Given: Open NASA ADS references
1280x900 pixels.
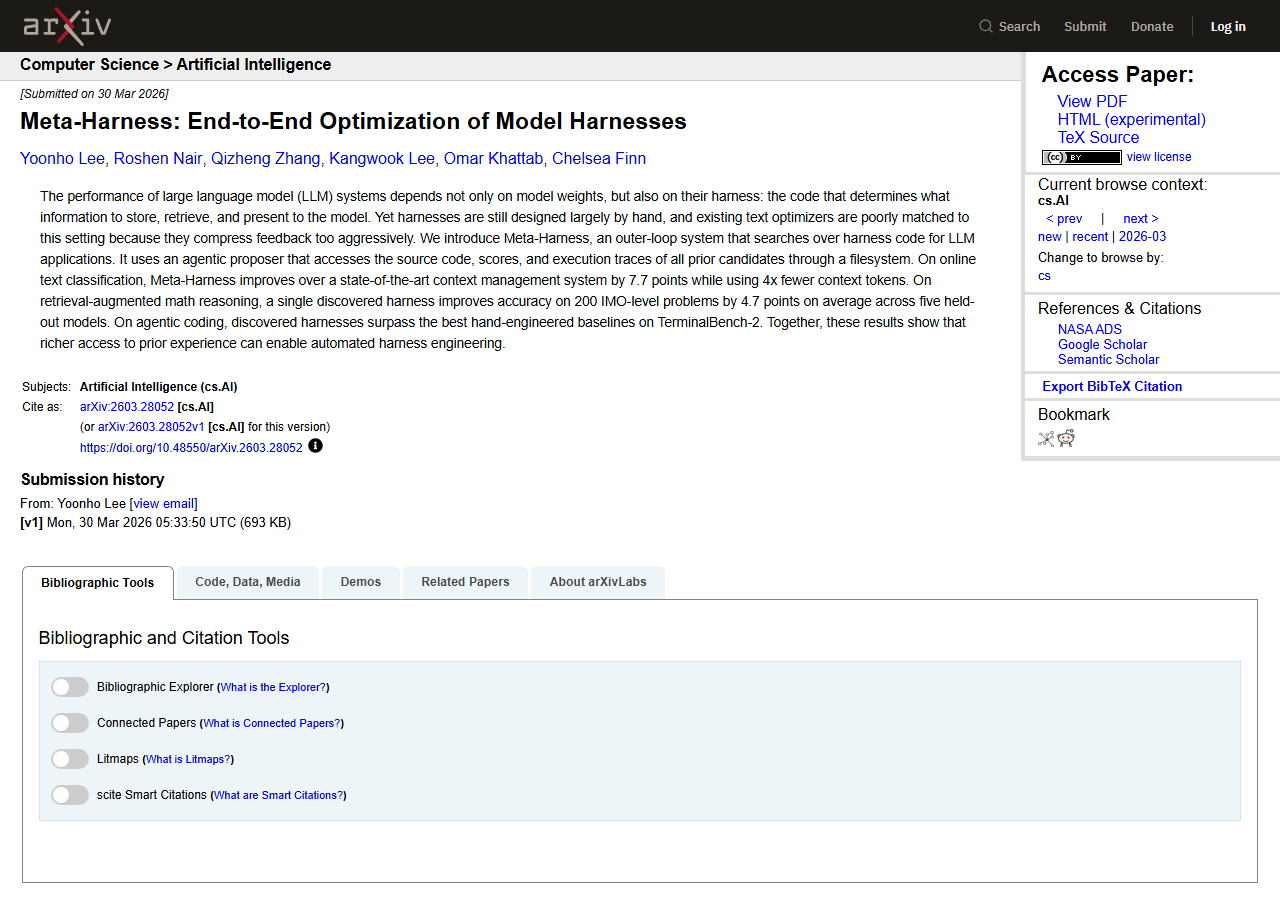Looking at the screenshot, I should point(1090,329).
